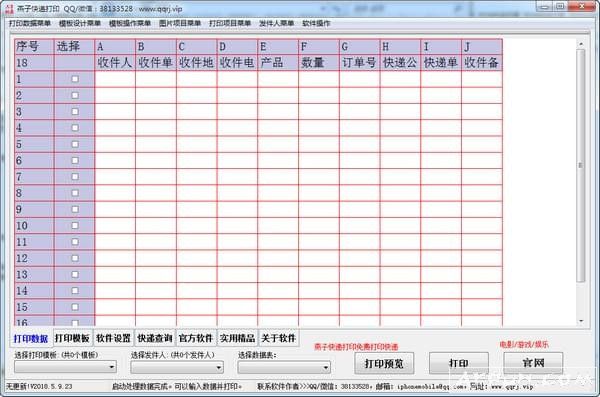Image resolution: width=600 pixels, height=397 pixels.
Task: Check the box in row 12
Action: [75, 258]
